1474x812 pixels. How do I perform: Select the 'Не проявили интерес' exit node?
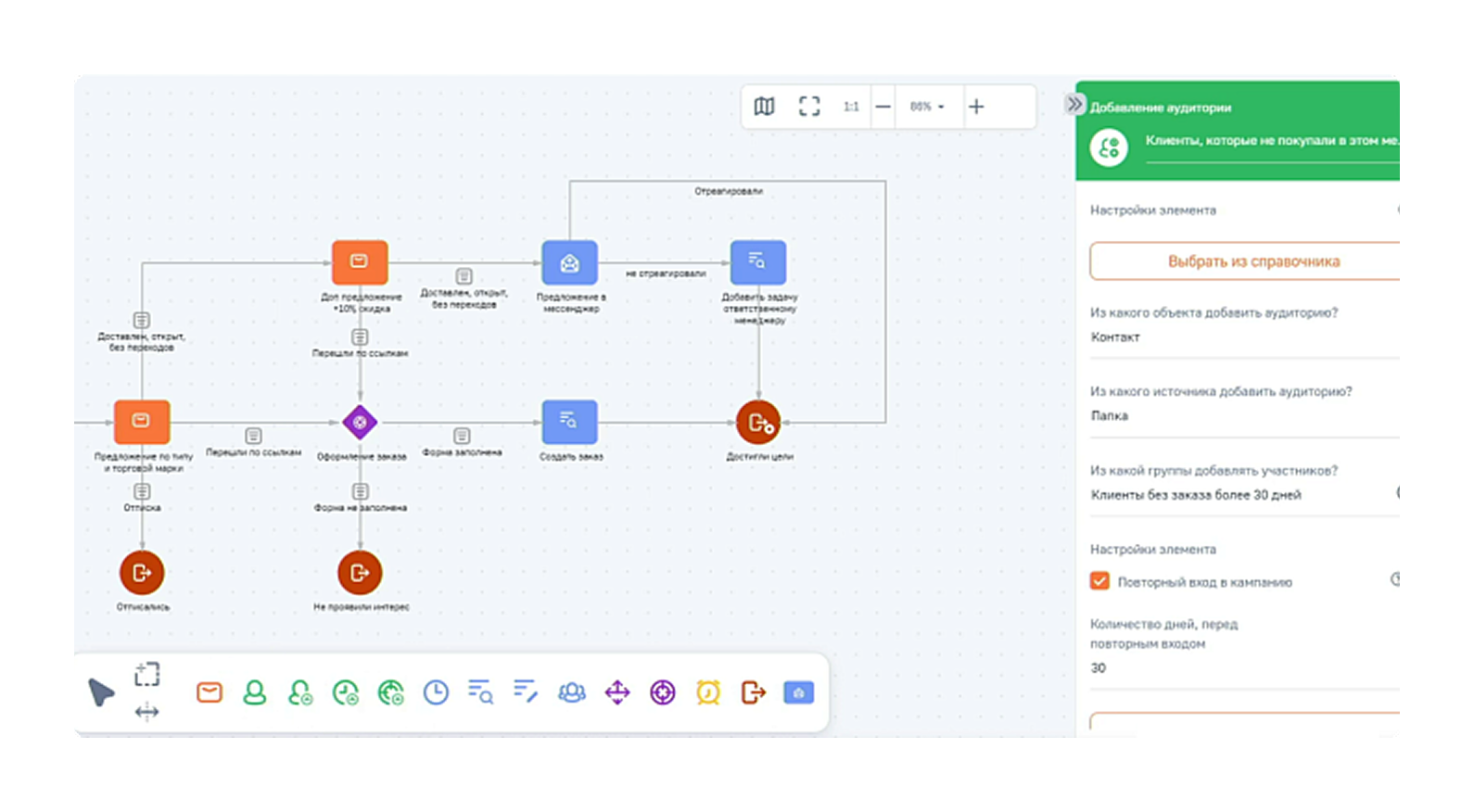(360, 573)
